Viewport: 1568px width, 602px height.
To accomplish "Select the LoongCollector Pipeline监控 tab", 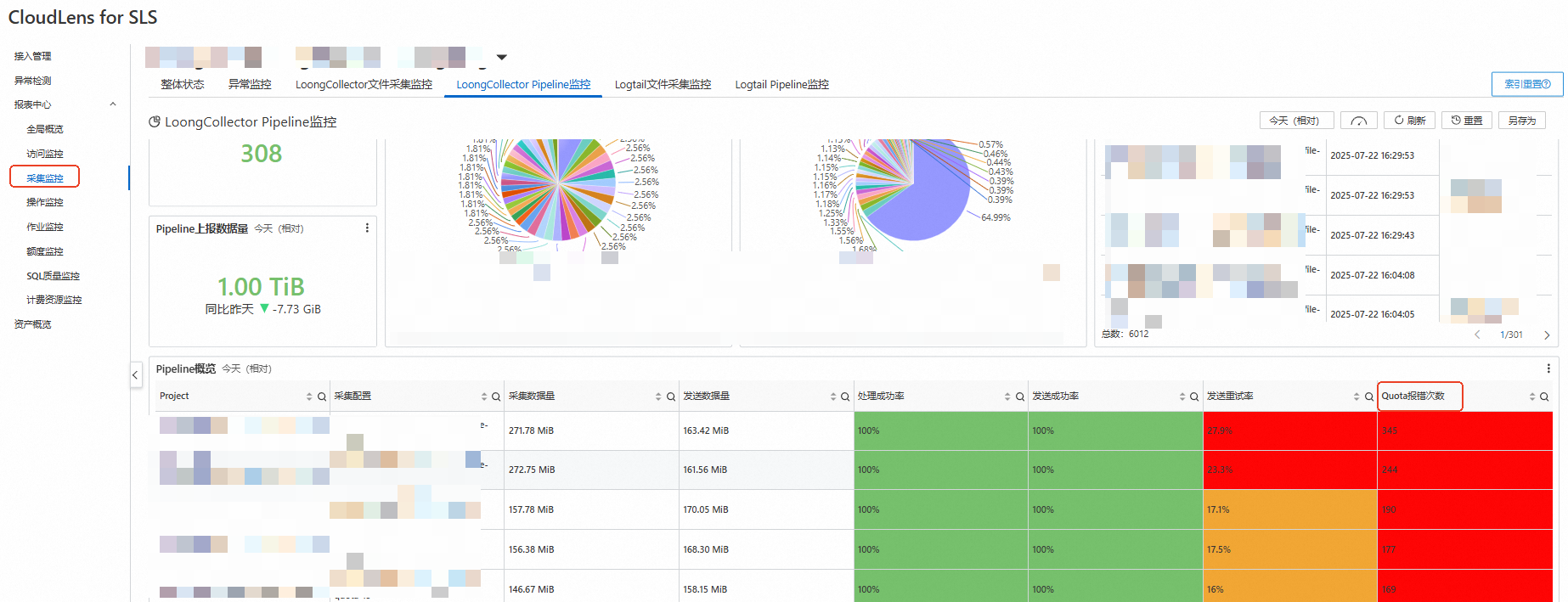I will (523, 85).
